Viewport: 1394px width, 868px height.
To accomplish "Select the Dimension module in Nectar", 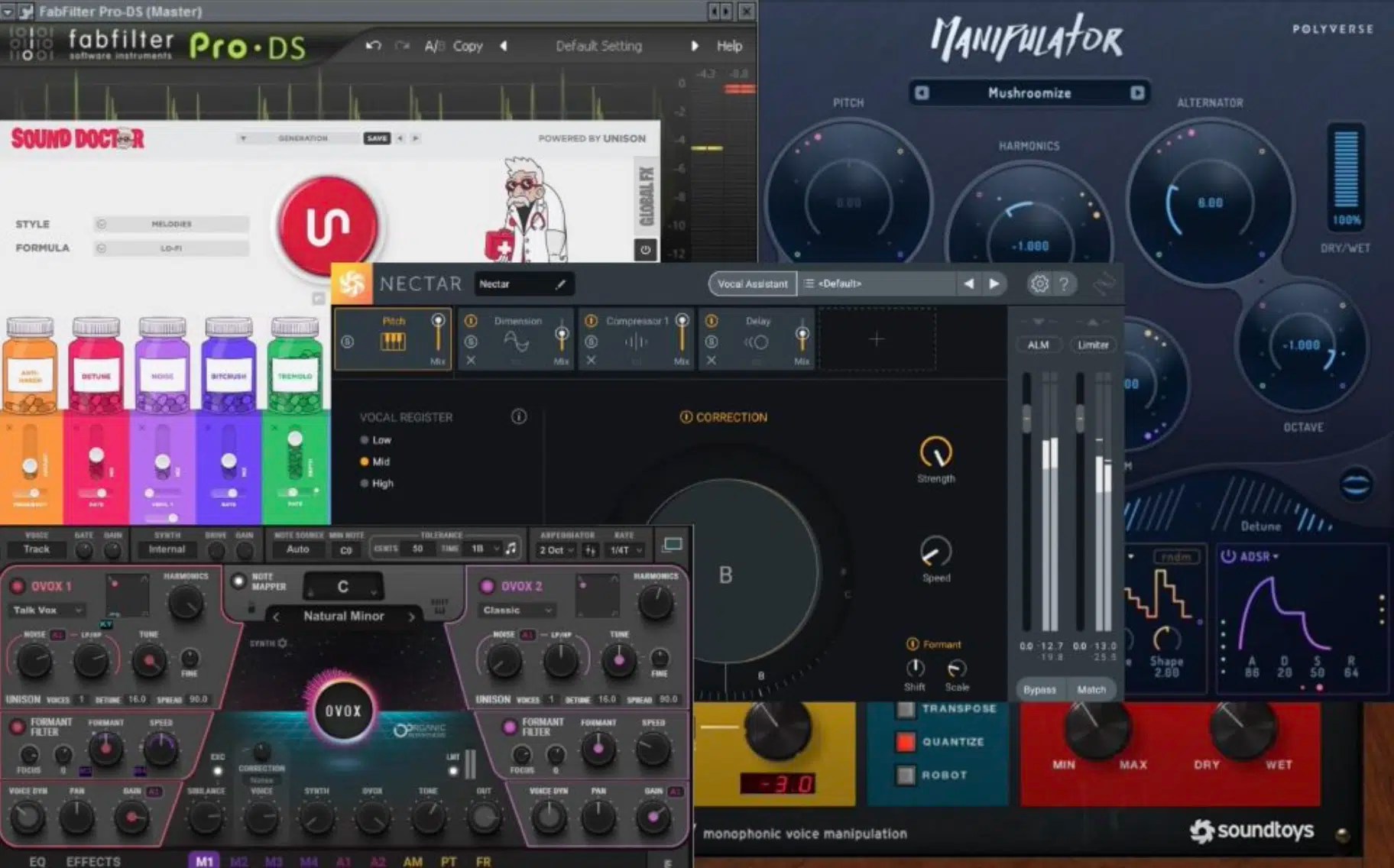I will pyautogui.click(x=516, y=339).
